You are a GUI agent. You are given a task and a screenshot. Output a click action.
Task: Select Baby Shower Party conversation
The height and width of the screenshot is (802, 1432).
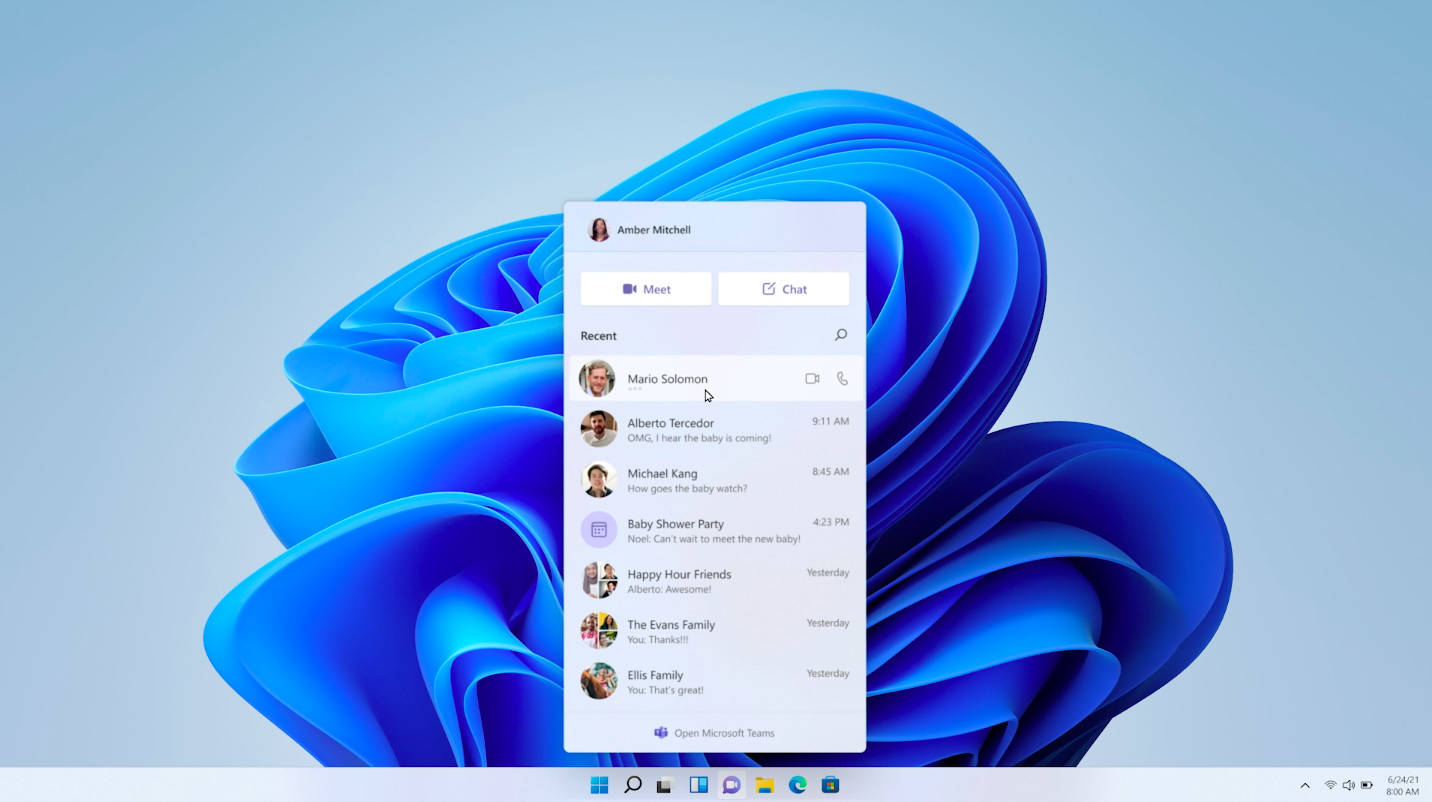pyautogui.click(x=714, y=530)
